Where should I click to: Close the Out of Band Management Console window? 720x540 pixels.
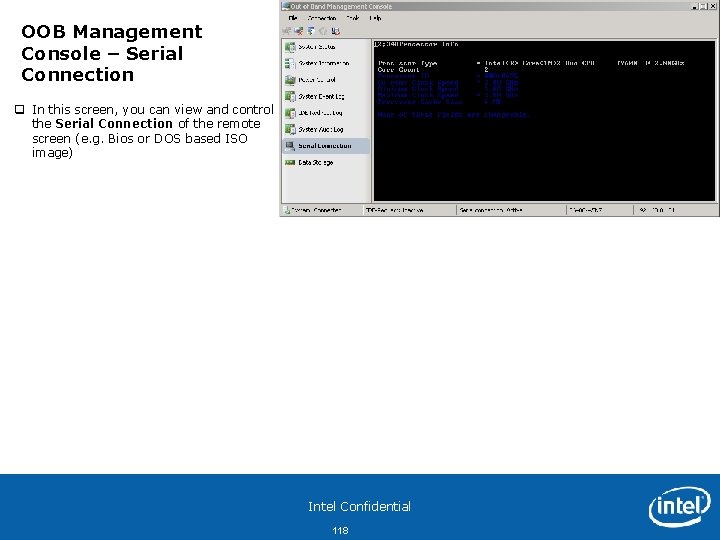pos(712,6)
